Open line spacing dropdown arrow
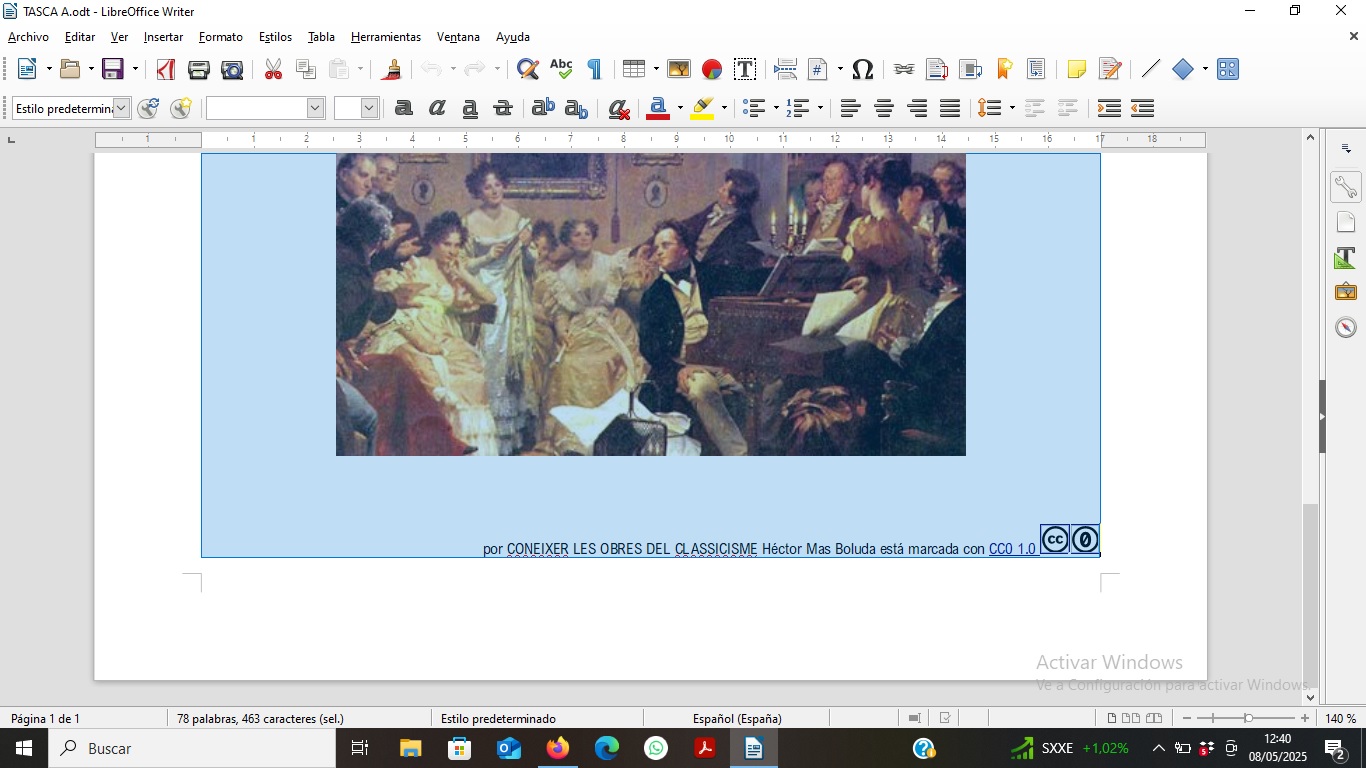Image resolution: width=1366 pixels, height=768 pixels. 1012,108
